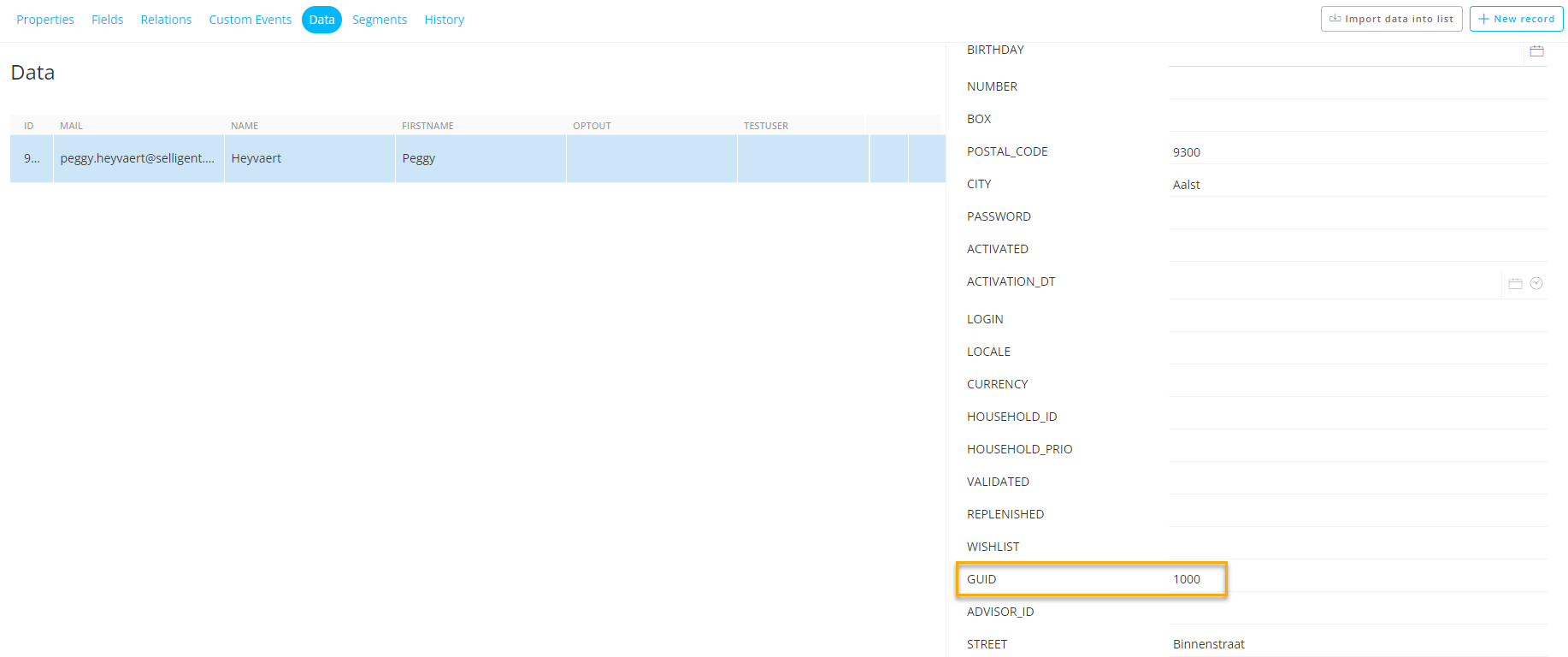The width and height of the screenshot is (1568, 657).
Task: Sort by the MAIL column header
Action: point(71,126)
